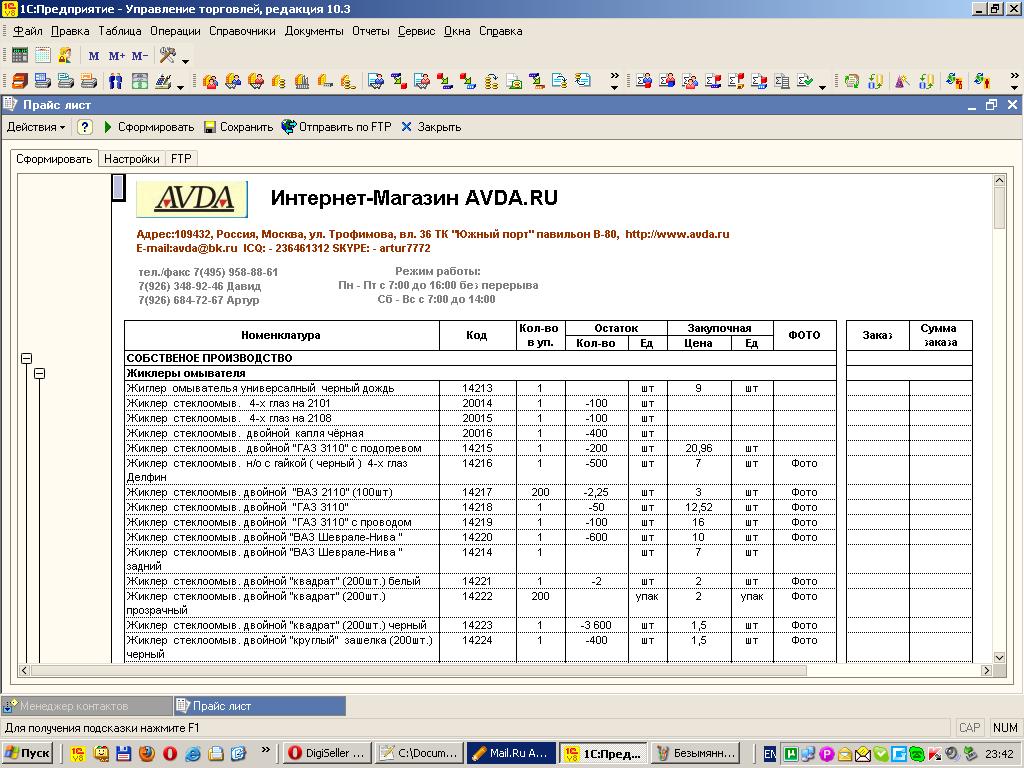
Task: Select the Сформировать tab
Action: pyautogui.click(x=54, y=159)
